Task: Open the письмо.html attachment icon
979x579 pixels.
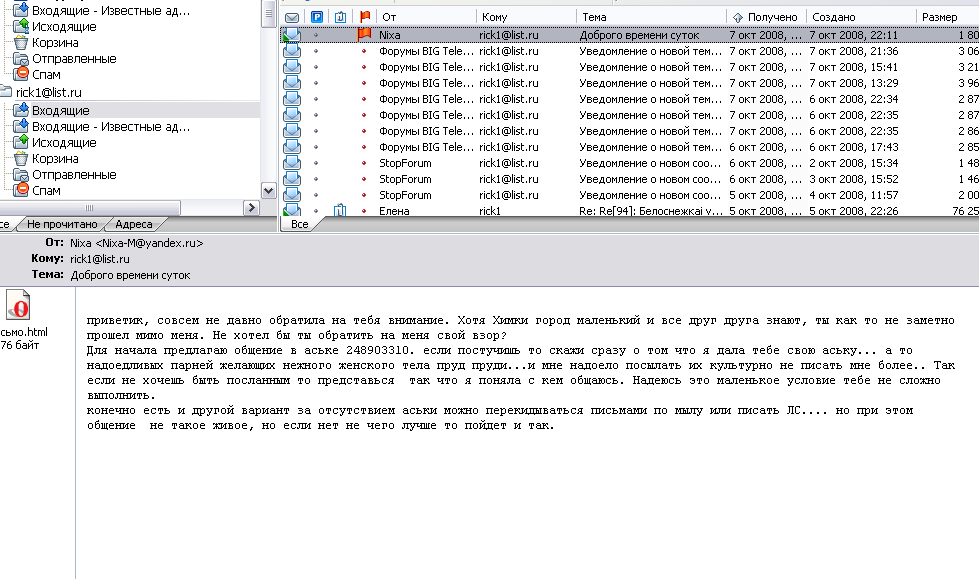Action: [19, 305]
